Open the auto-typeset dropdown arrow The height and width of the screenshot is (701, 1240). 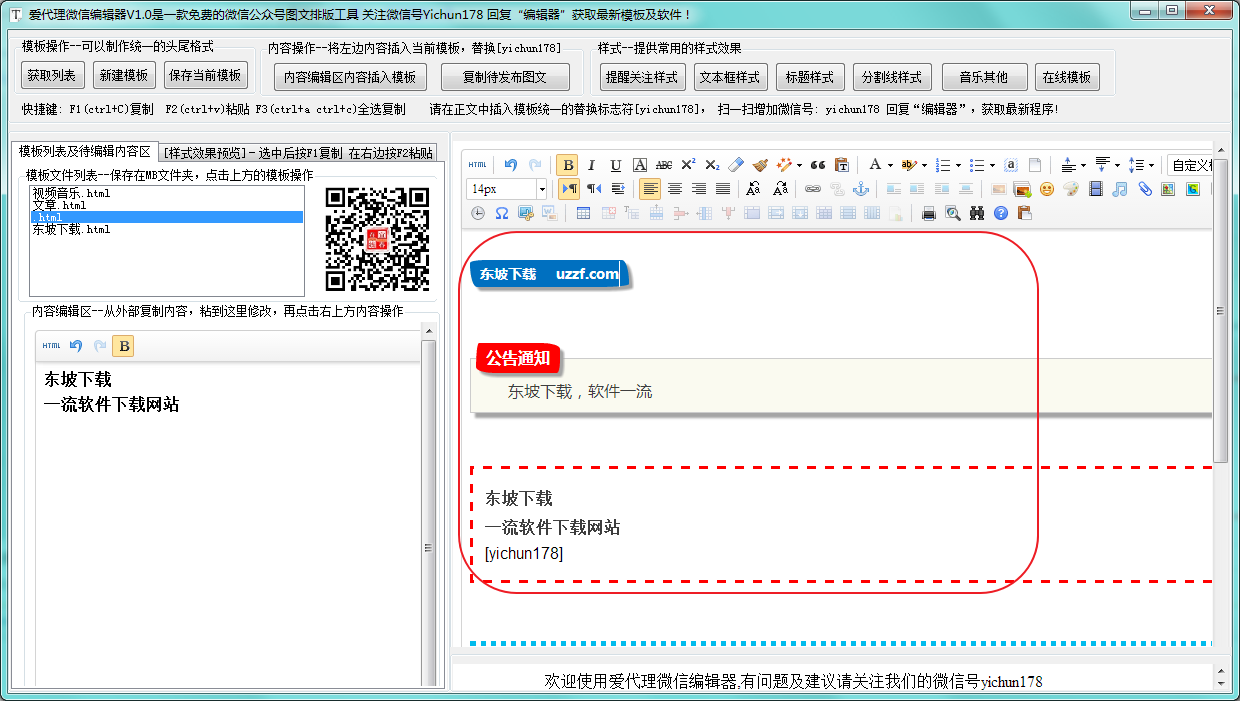tap(799, 165)
